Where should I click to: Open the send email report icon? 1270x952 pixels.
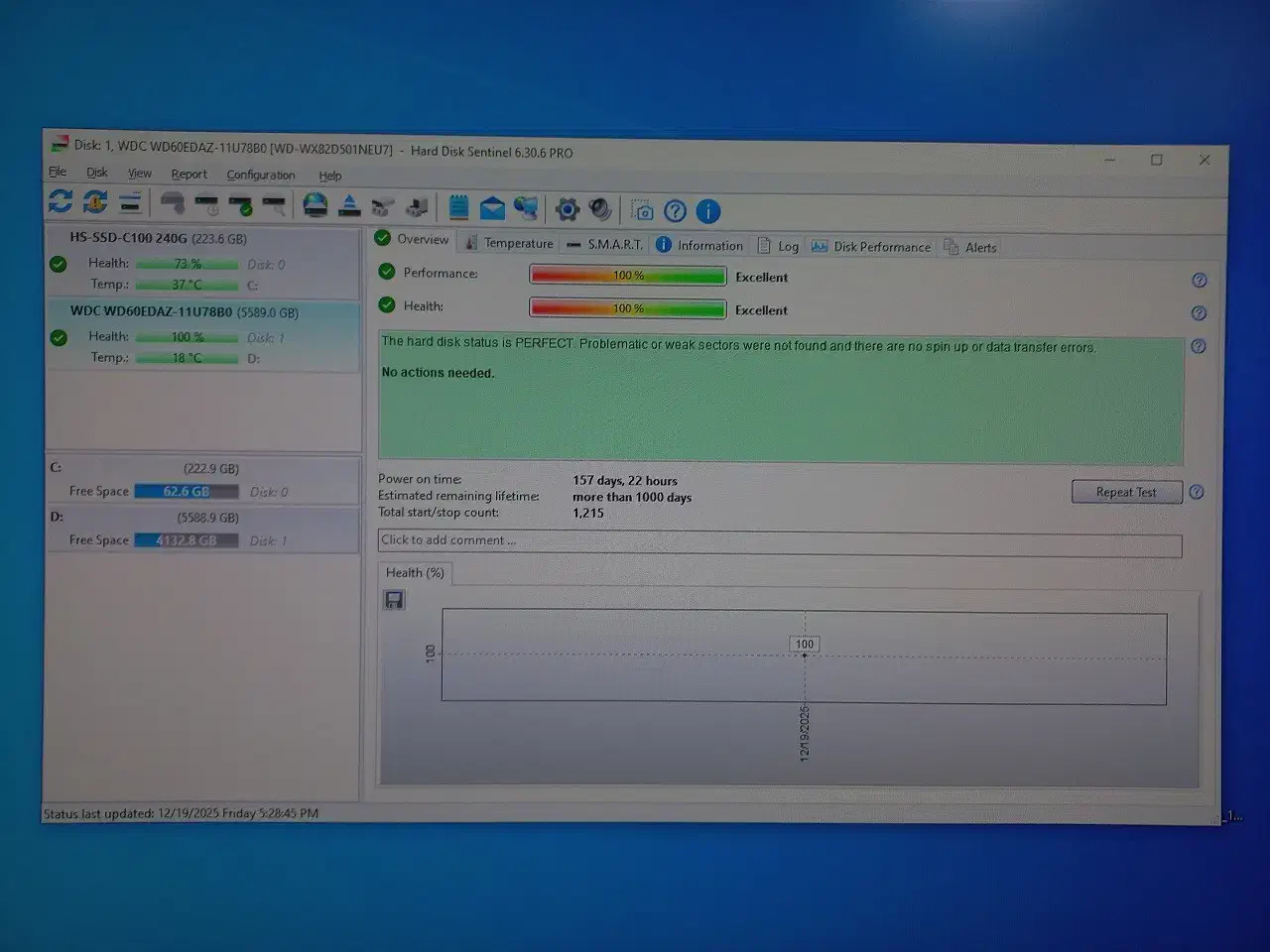(x=492, y=208)
